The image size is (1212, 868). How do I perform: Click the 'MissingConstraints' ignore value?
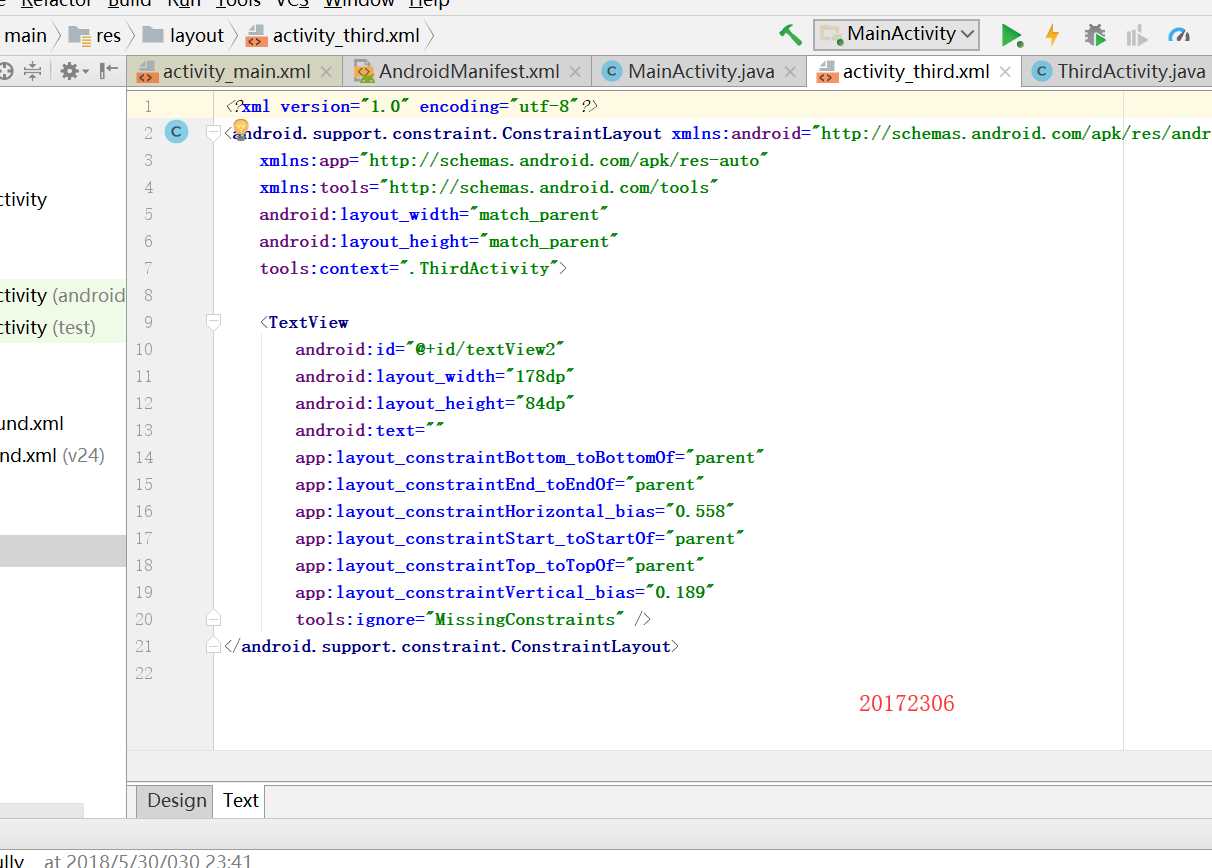tap(526, 619)
